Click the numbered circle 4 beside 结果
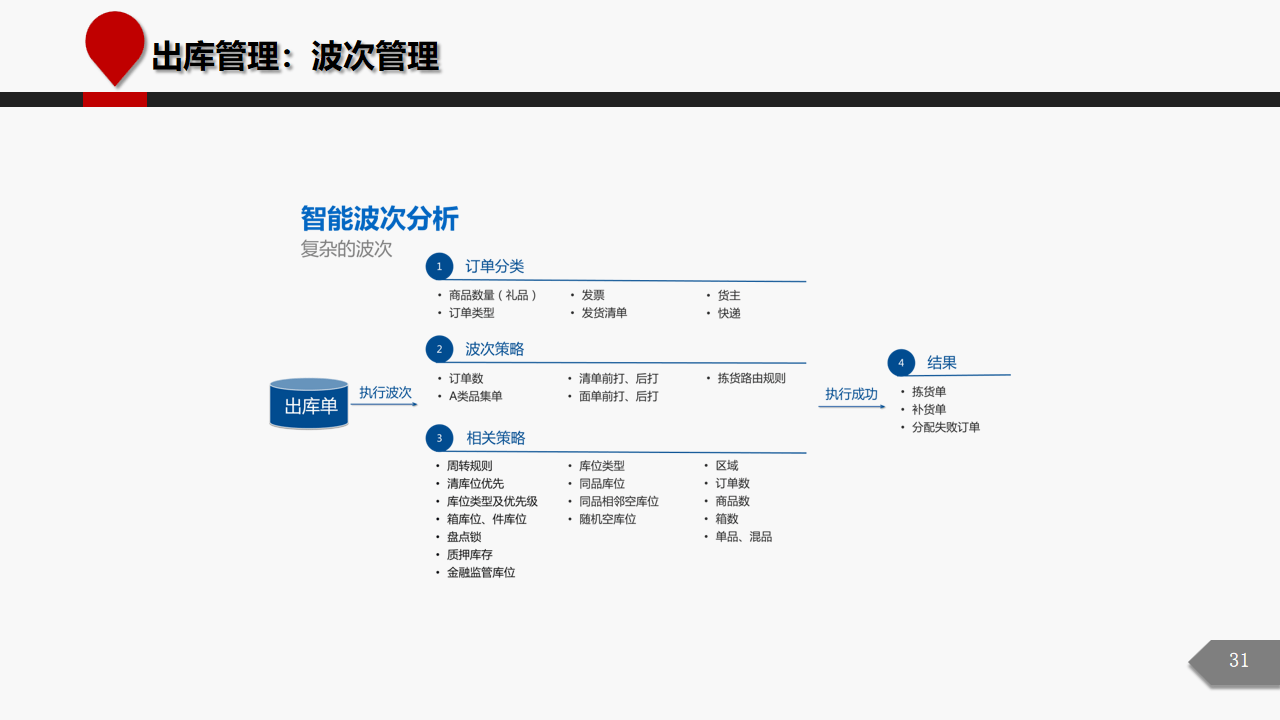 (901, 363)
